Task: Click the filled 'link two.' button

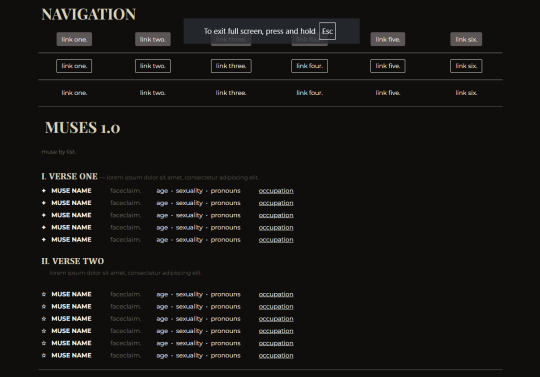Action: tap(153, 39)
